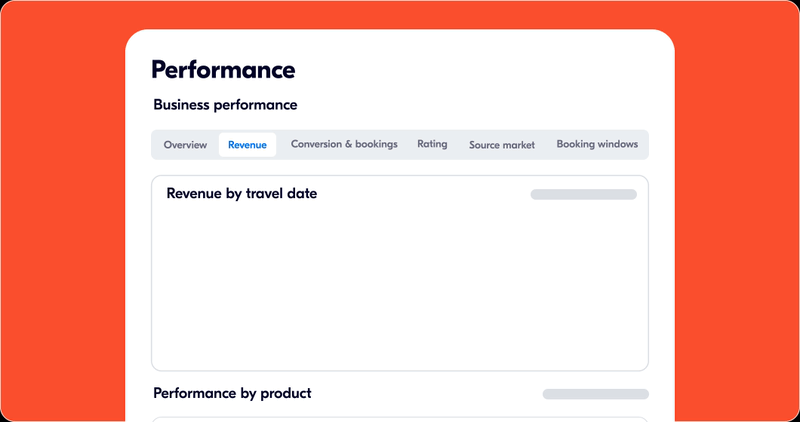Click placeholder bar beside Performance by product

595,394
